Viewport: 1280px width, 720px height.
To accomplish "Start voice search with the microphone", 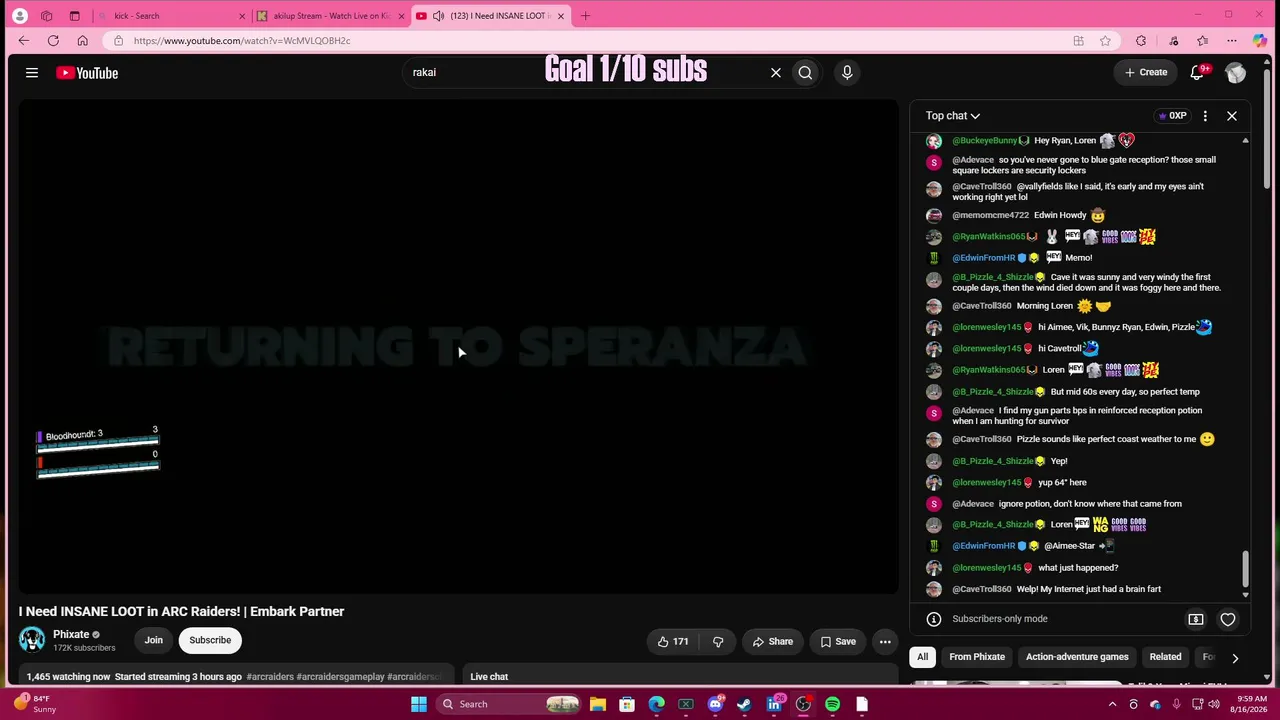I will pos(847,72).
